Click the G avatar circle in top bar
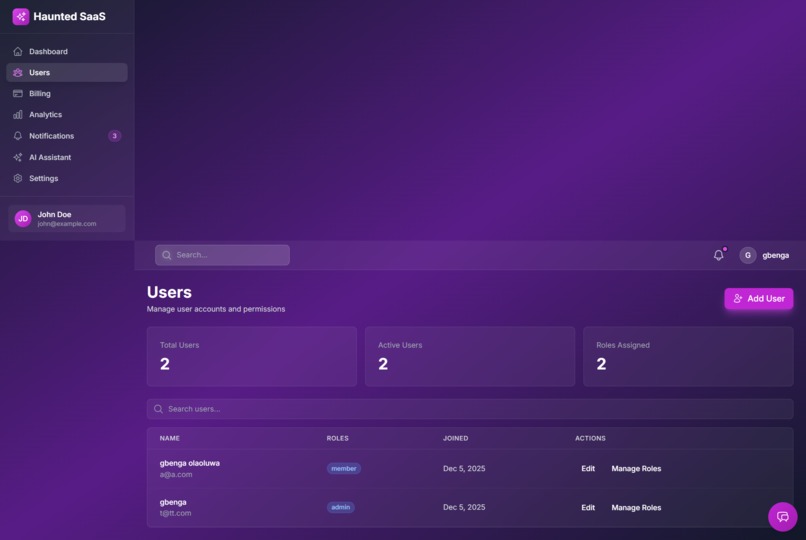This screenshot has height=540, width=806. coord(747,255)
